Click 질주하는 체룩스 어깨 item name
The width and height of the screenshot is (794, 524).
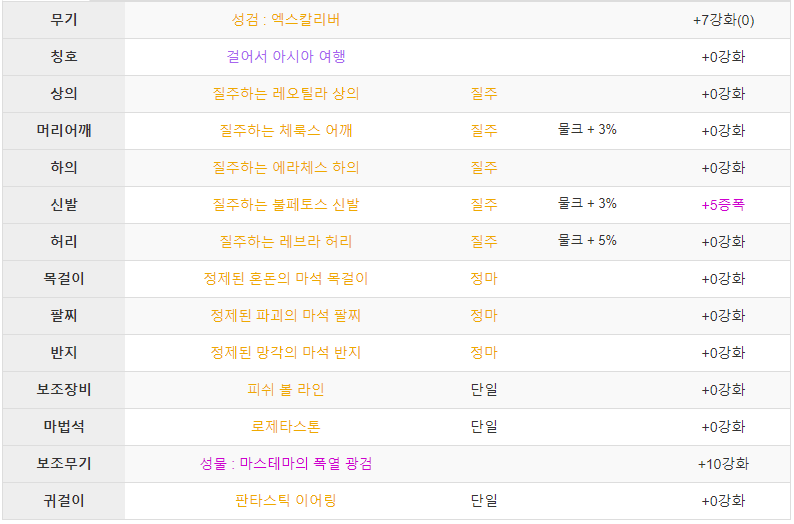point(286,131)
